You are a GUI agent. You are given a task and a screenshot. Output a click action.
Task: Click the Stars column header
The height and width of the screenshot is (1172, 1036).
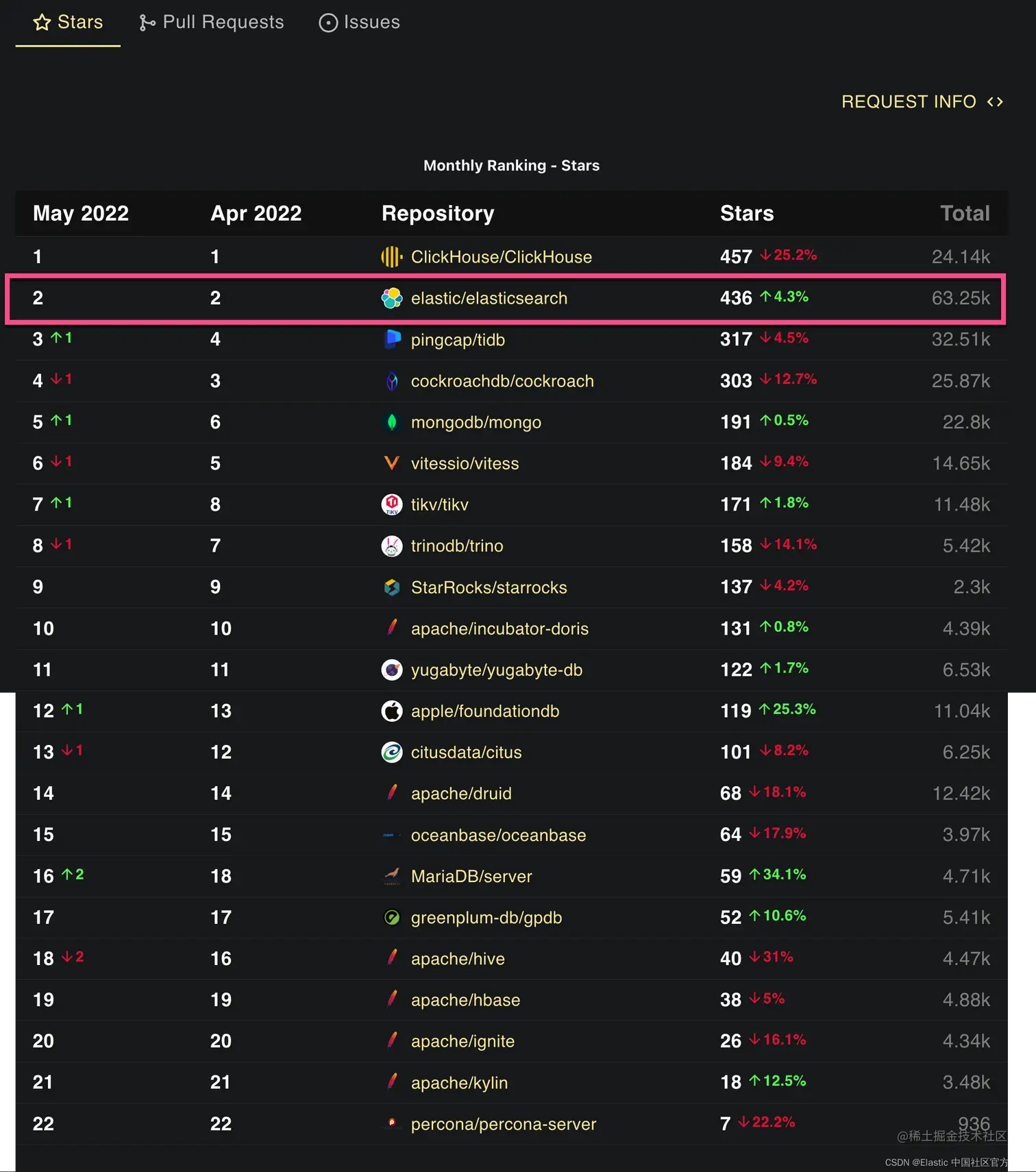[x=747, y=213]
